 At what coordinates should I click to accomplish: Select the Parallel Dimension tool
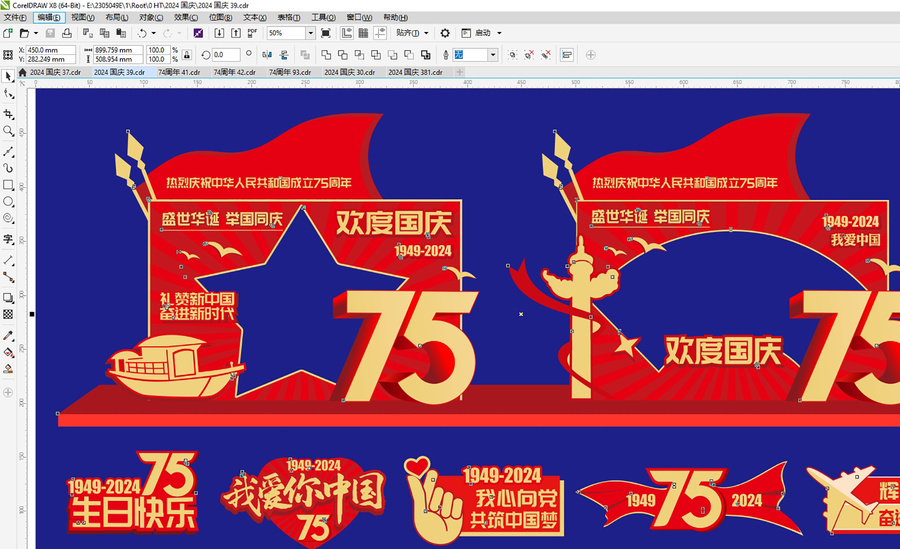coord(8,260)
